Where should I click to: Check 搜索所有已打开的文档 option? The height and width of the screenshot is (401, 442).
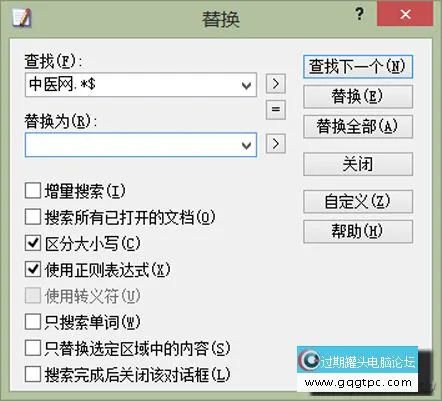point(33,217)
